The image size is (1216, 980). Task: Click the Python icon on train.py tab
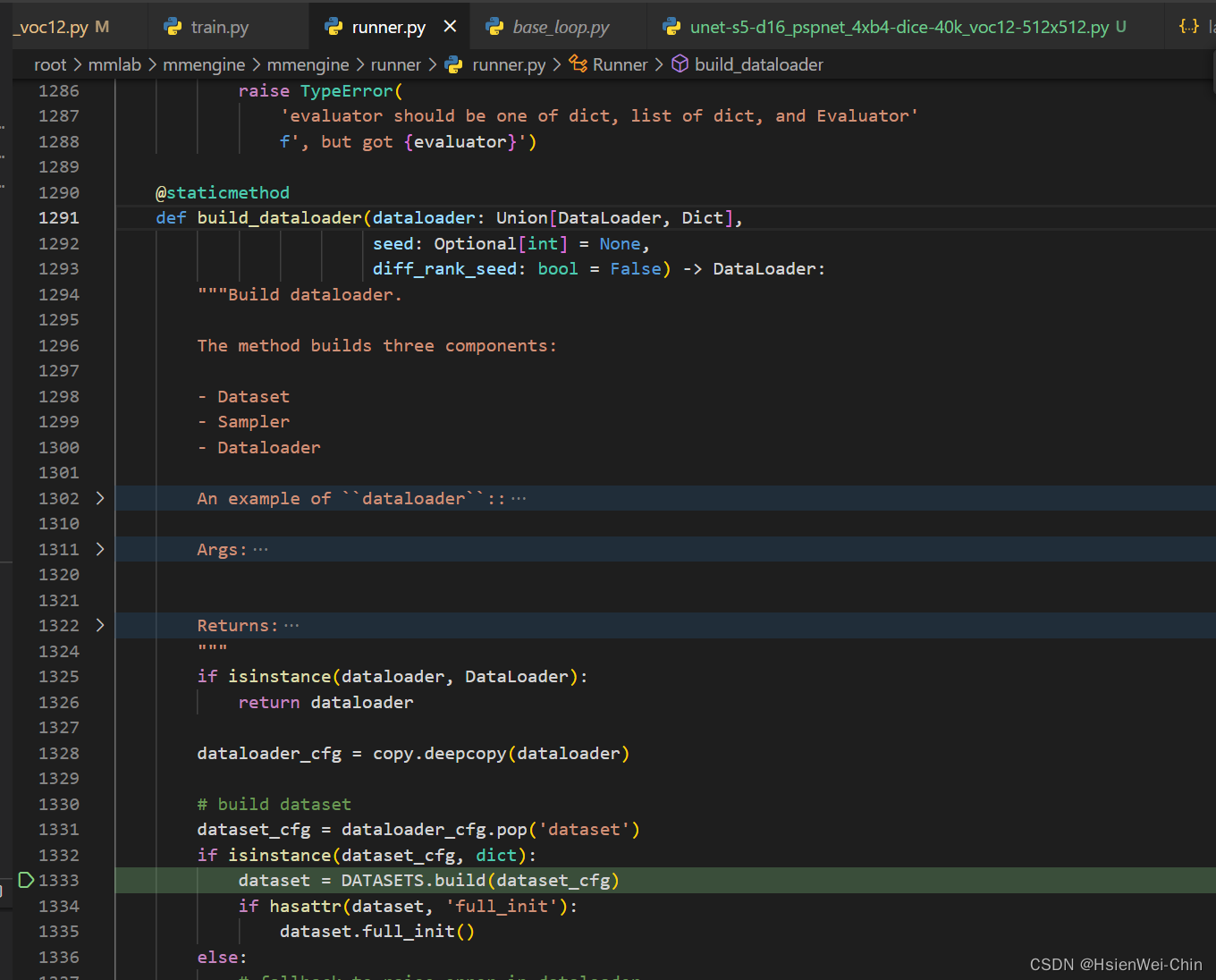[x=173, y=27]
